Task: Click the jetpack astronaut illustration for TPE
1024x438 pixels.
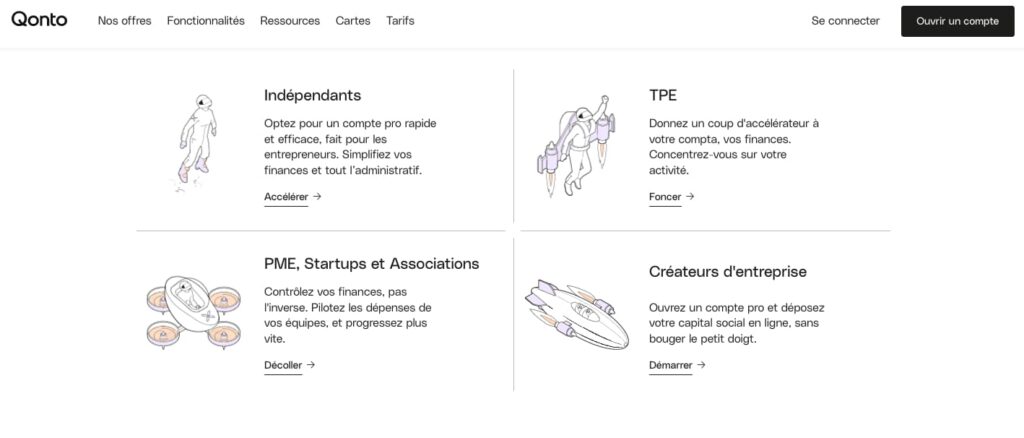Action: pyautogui.click(x=577, y=146)
